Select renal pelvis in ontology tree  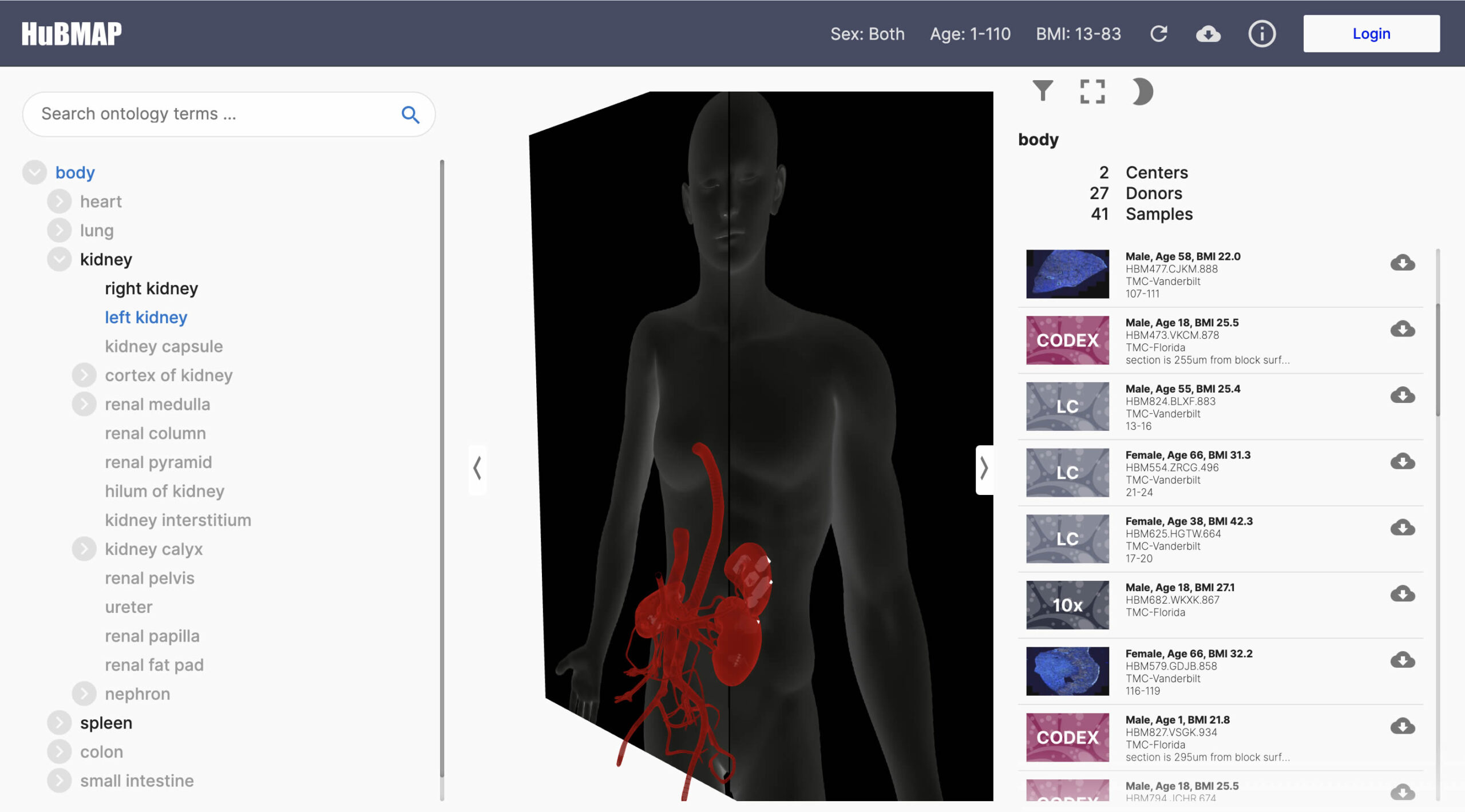pyautogui.click(x=149, y=578)
